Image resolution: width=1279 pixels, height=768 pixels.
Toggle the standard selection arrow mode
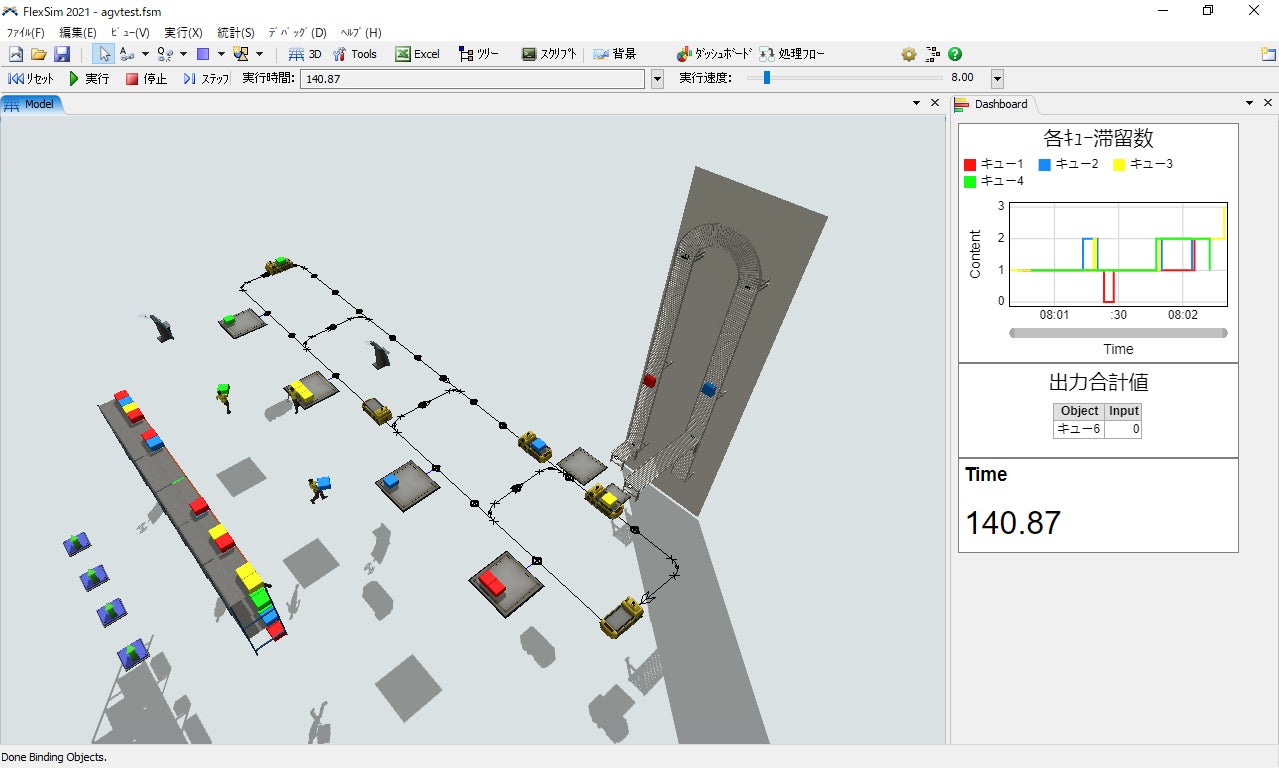click(104, 54)
